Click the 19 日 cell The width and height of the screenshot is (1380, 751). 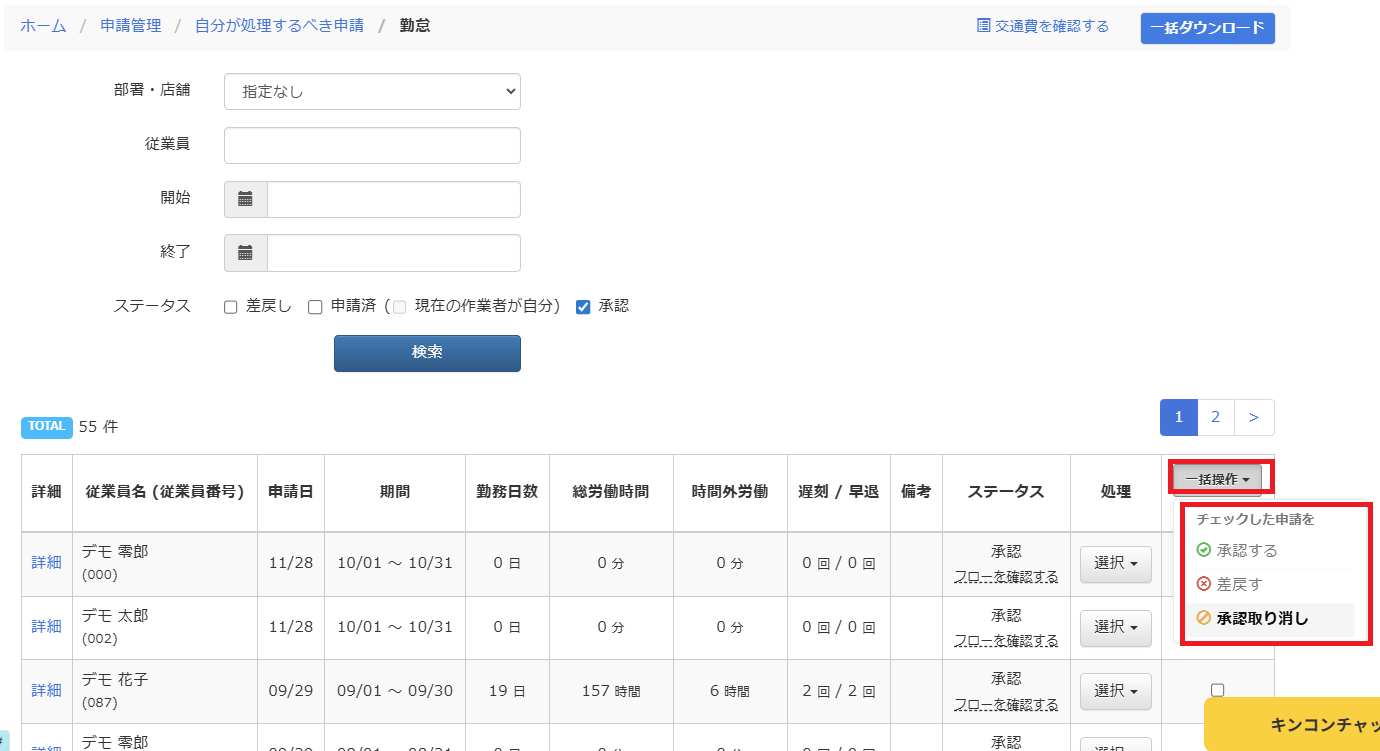[507, 691]
